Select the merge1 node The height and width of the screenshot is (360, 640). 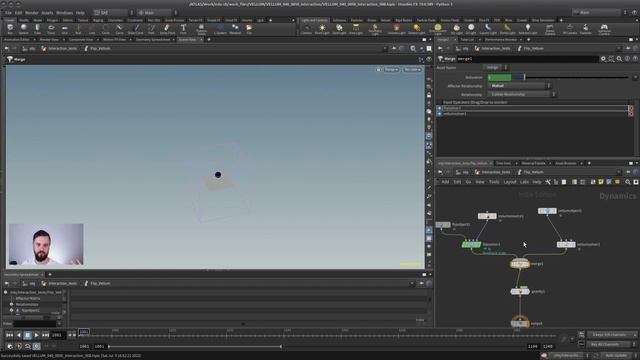coord(520,264)
